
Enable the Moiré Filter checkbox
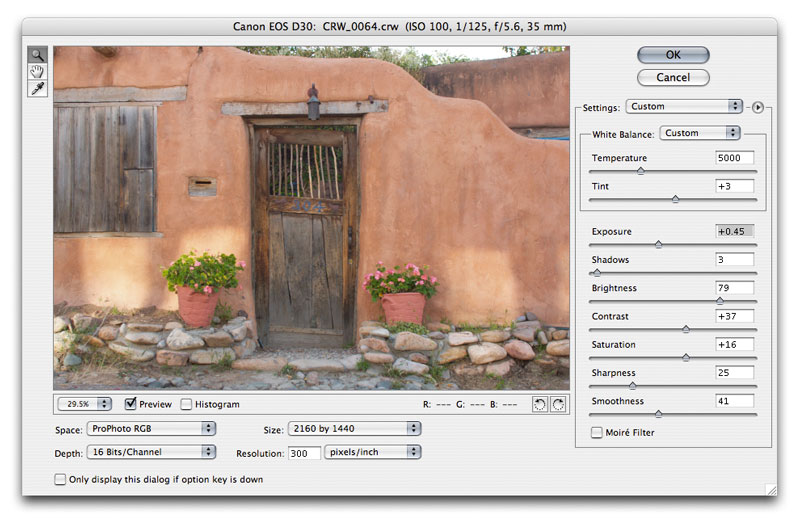(x=597, y=433)
